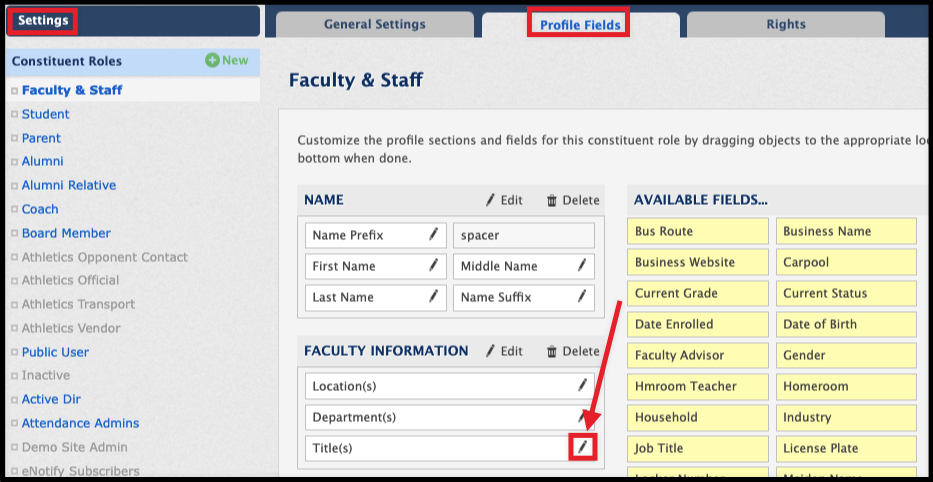Select the Public User role

pos(55,352)
